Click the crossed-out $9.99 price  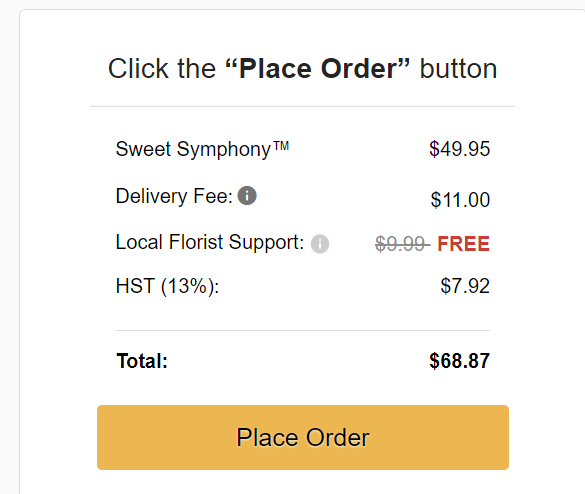[x=403, y=244]
